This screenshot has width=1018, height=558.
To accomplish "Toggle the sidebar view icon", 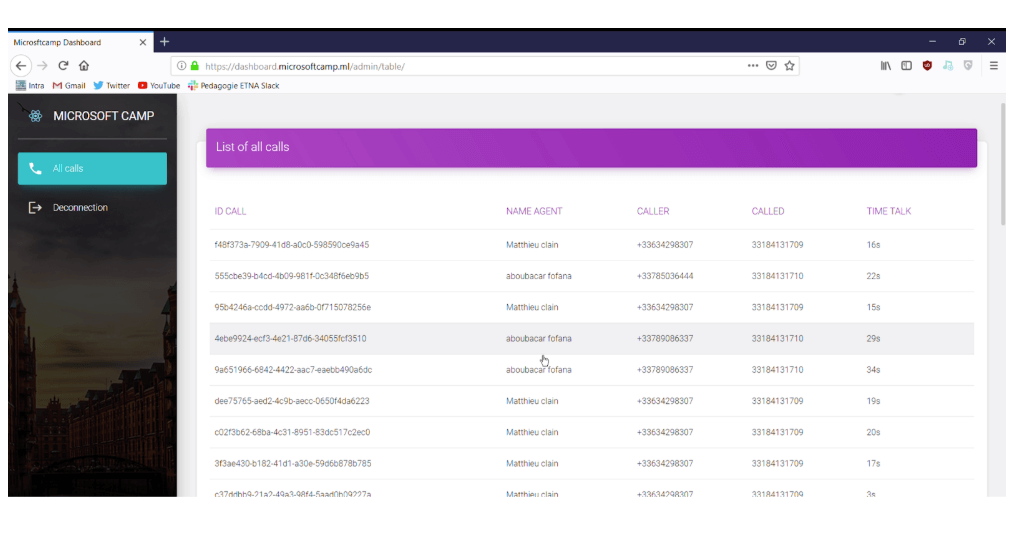I will coord(906,66).
